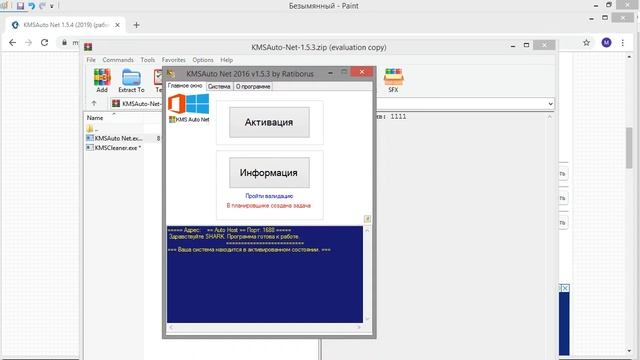Select the KMSAuto Net.exe file in WinRAR
640x360 pixels.
tap(114, 138)
